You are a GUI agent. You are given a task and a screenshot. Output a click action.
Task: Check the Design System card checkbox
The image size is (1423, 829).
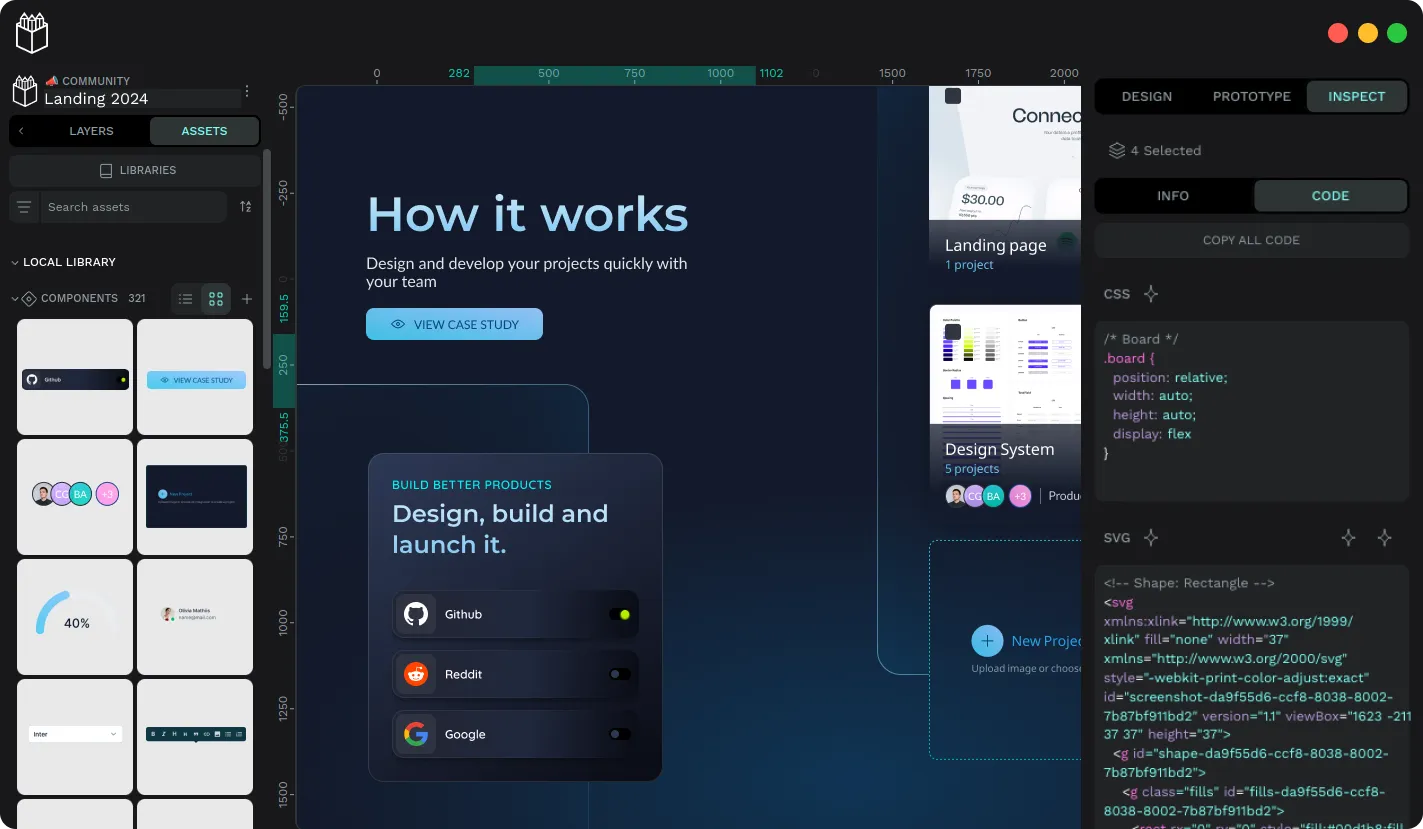(953, 332)
